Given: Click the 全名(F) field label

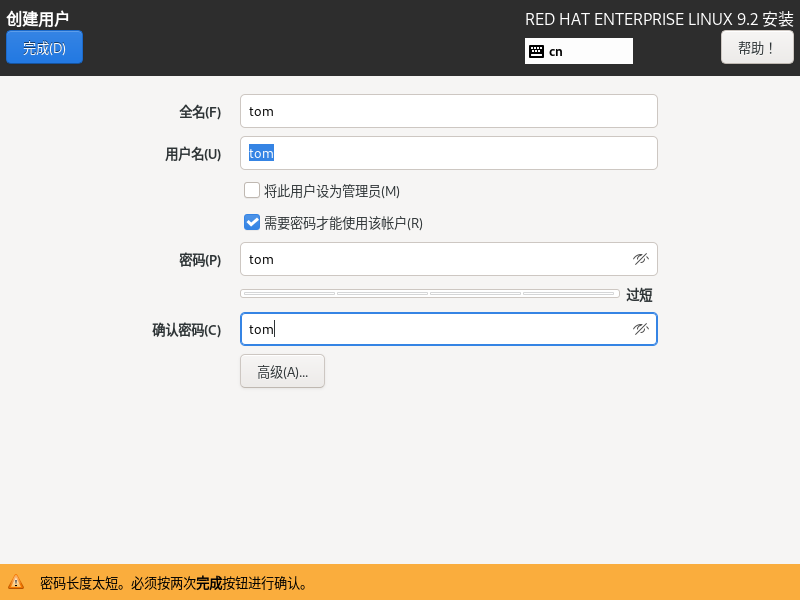Looking at the screenshot, I should point(200,112).
